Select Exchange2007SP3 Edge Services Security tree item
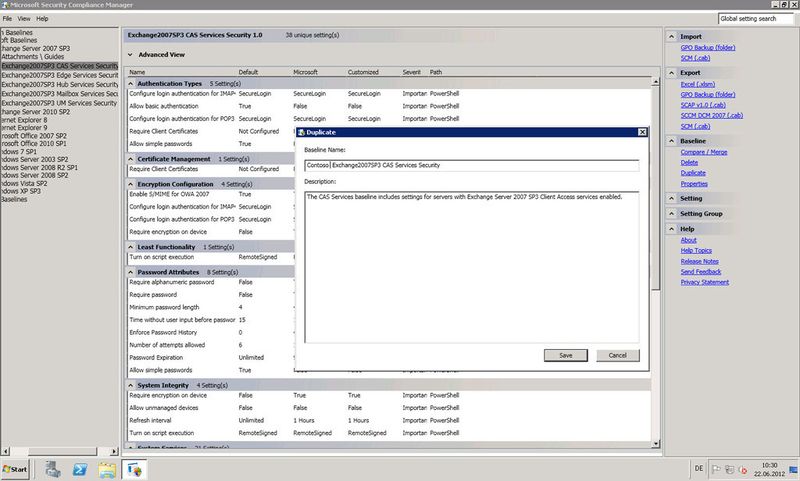800x481 pixels. point(59,75)
